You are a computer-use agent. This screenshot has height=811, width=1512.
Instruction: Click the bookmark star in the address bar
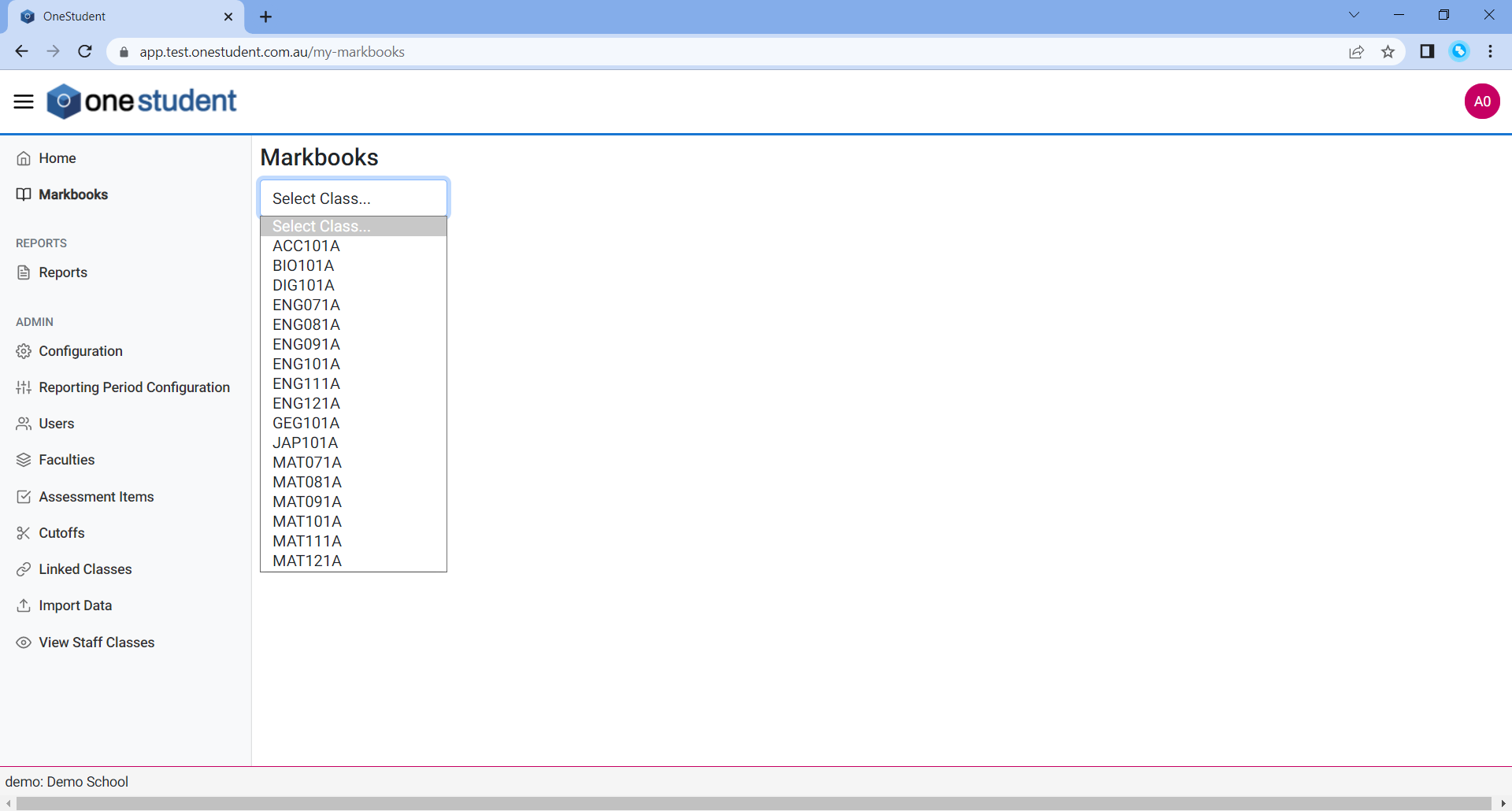(1388, 51)
